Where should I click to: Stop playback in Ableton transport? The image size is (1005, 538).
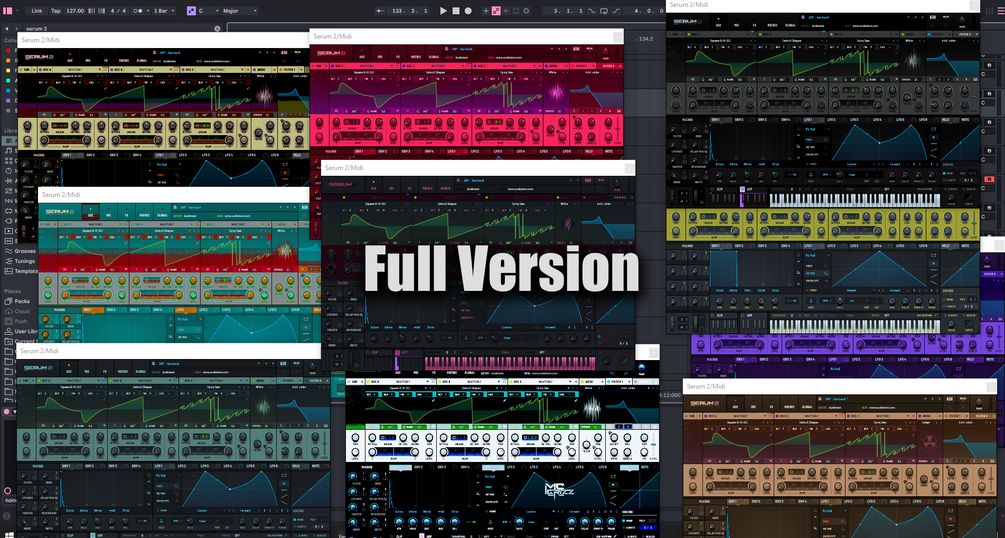pyautogui.click(x=456, y=11)
